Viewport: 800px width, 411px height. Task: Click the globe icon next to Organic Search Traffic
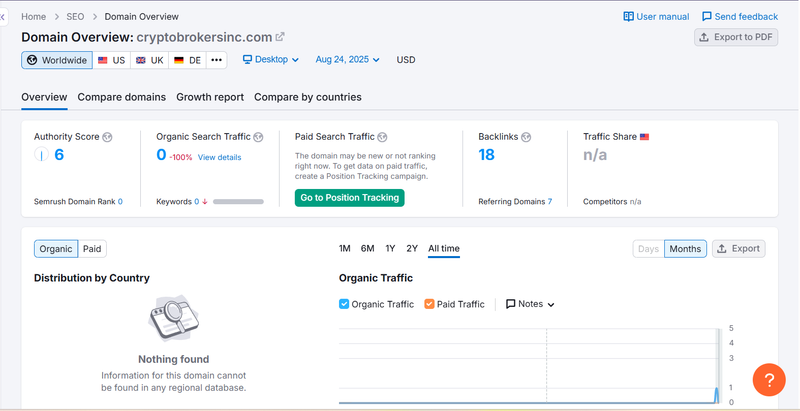(x=258, y=137)
